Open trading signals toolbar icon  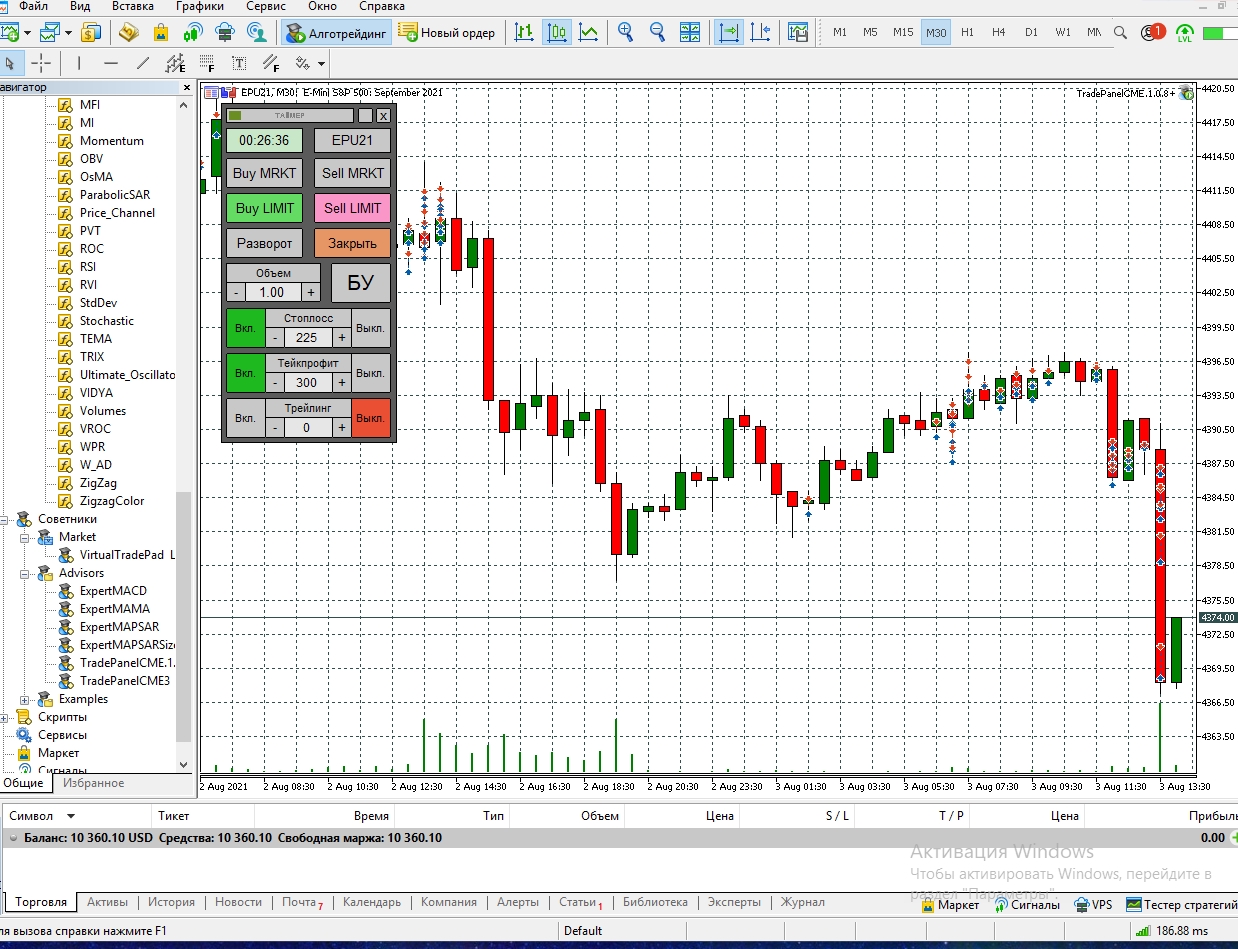pos(192,32)
